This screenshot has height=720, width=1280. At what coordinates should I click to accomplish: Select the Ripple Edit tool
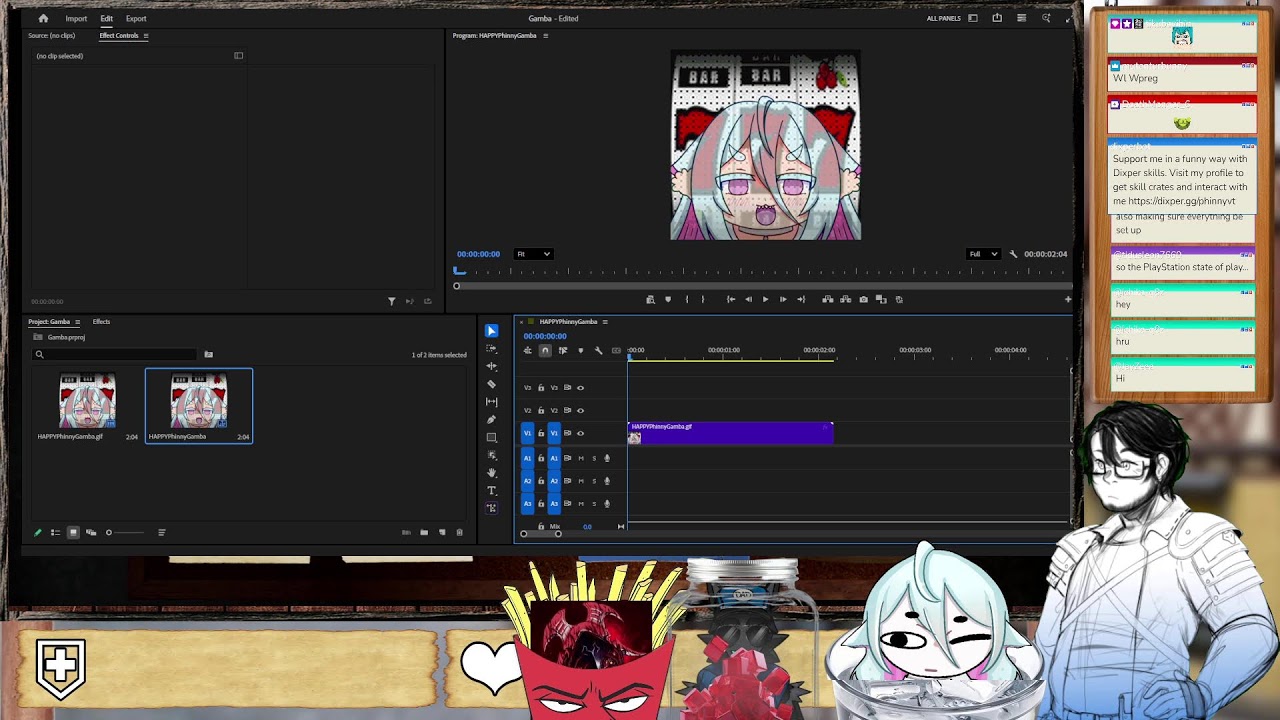pos(491,366)
